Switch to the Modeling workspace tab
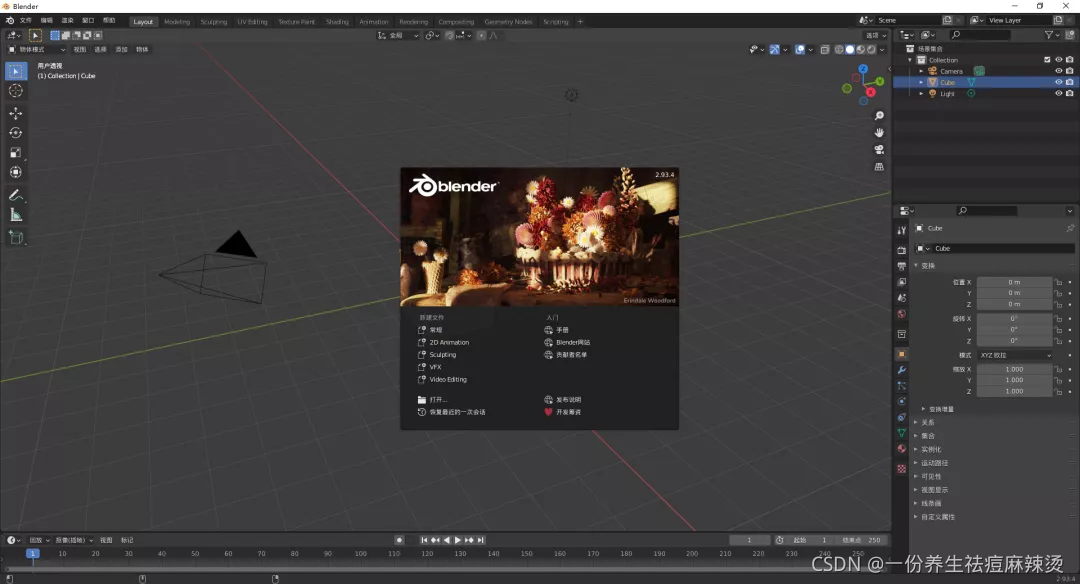Viewport: 1080px width, 584px height. 176,21
